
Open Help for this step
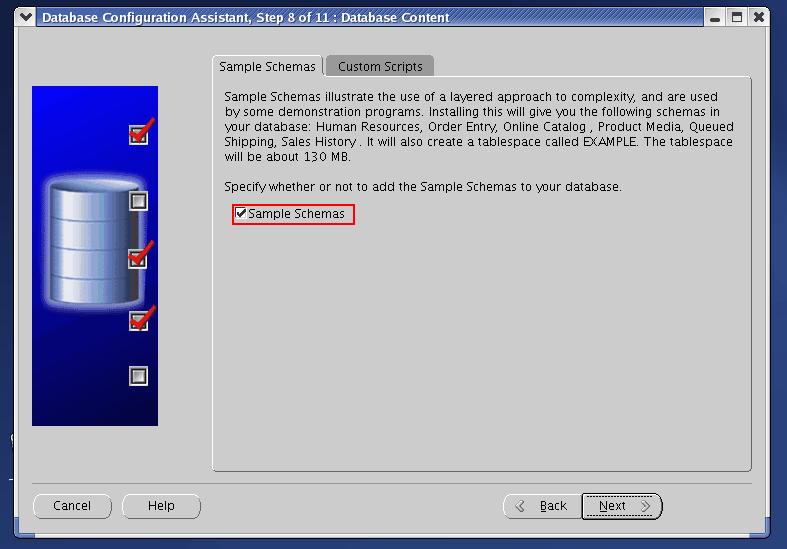click(x=161, y=506)
